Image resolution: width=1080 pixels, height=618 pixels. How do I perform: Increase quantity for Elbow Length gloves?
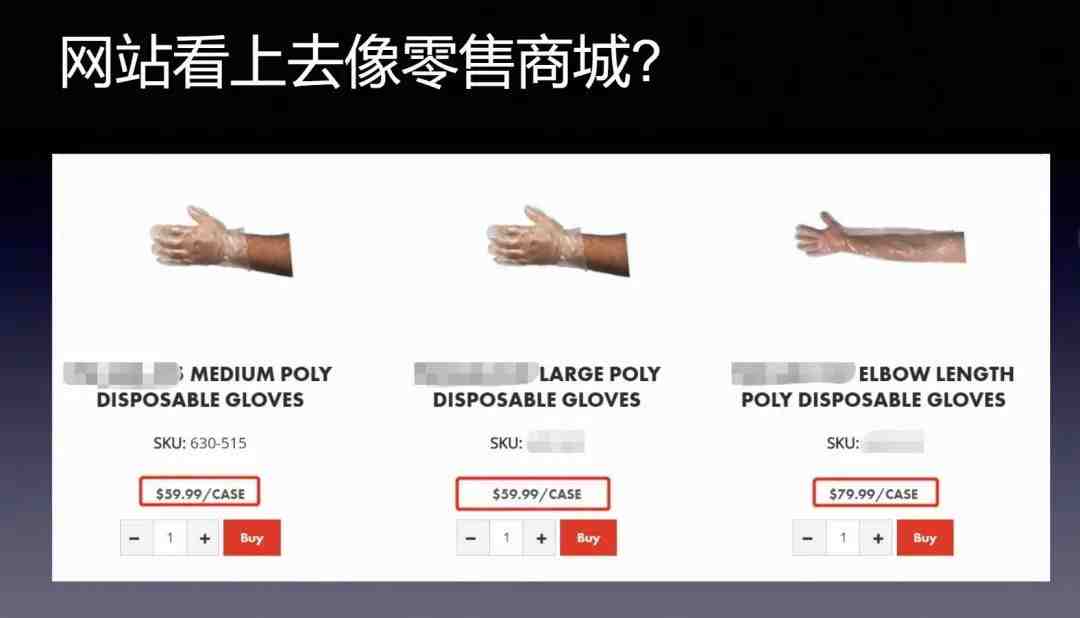pyautogui.click(x=878, y=538)
